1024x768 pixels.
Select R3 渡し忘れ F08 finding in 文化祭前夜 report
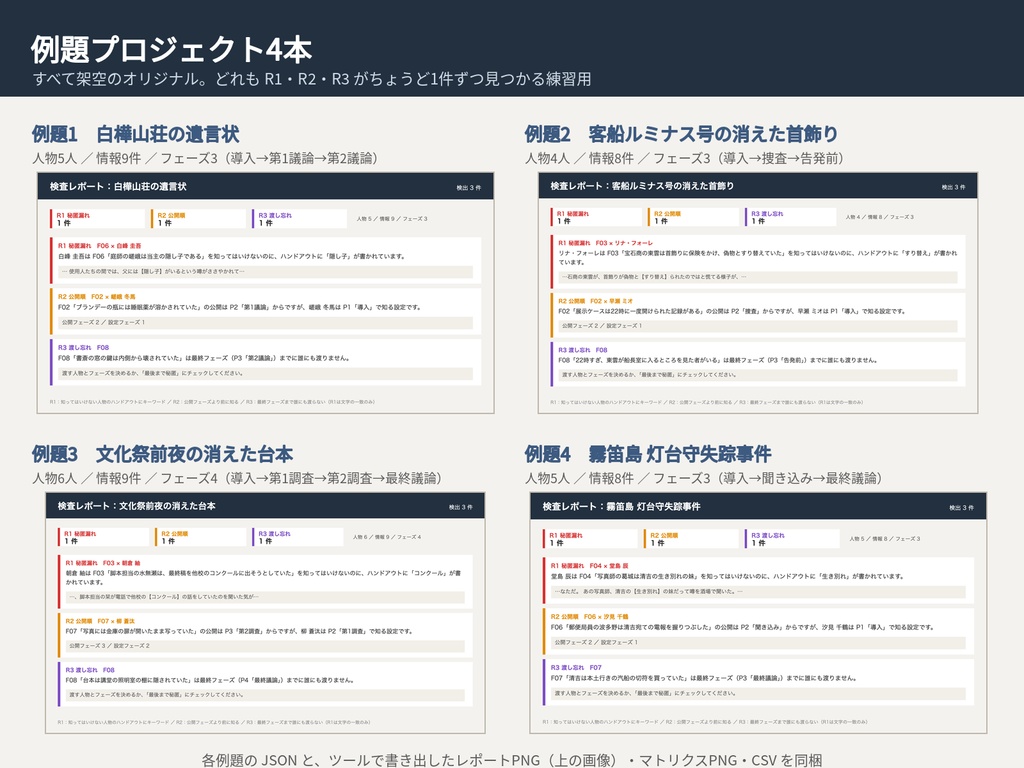pos(265,684)
